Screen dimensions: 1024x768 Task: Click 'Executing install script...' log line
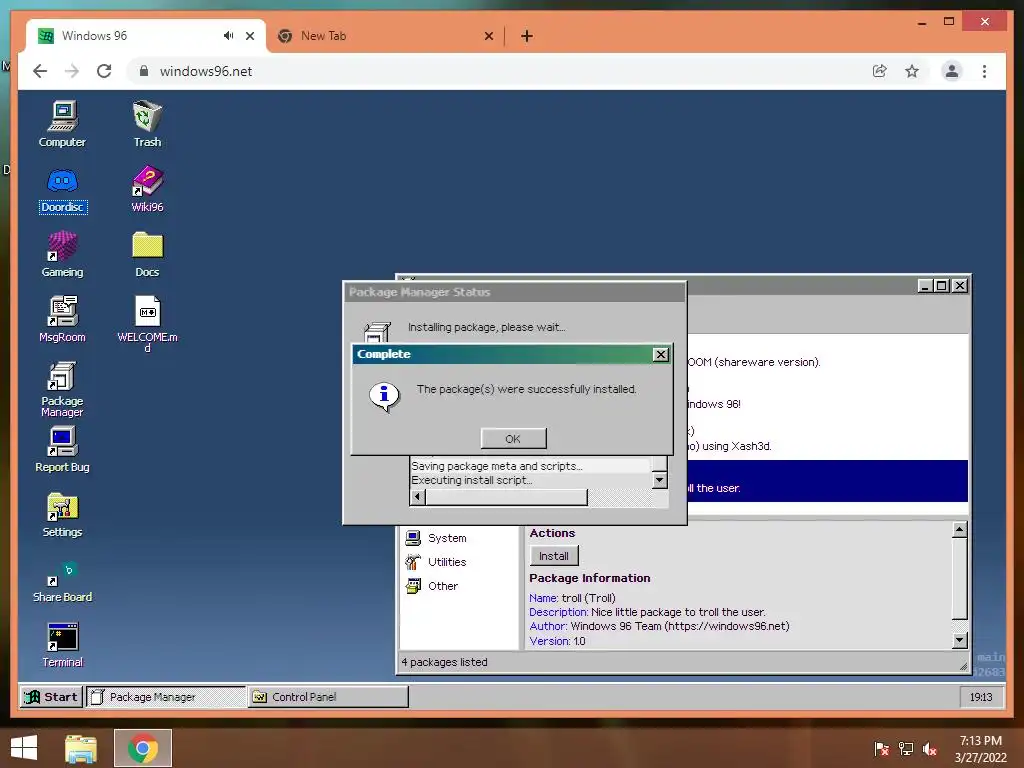472,480
